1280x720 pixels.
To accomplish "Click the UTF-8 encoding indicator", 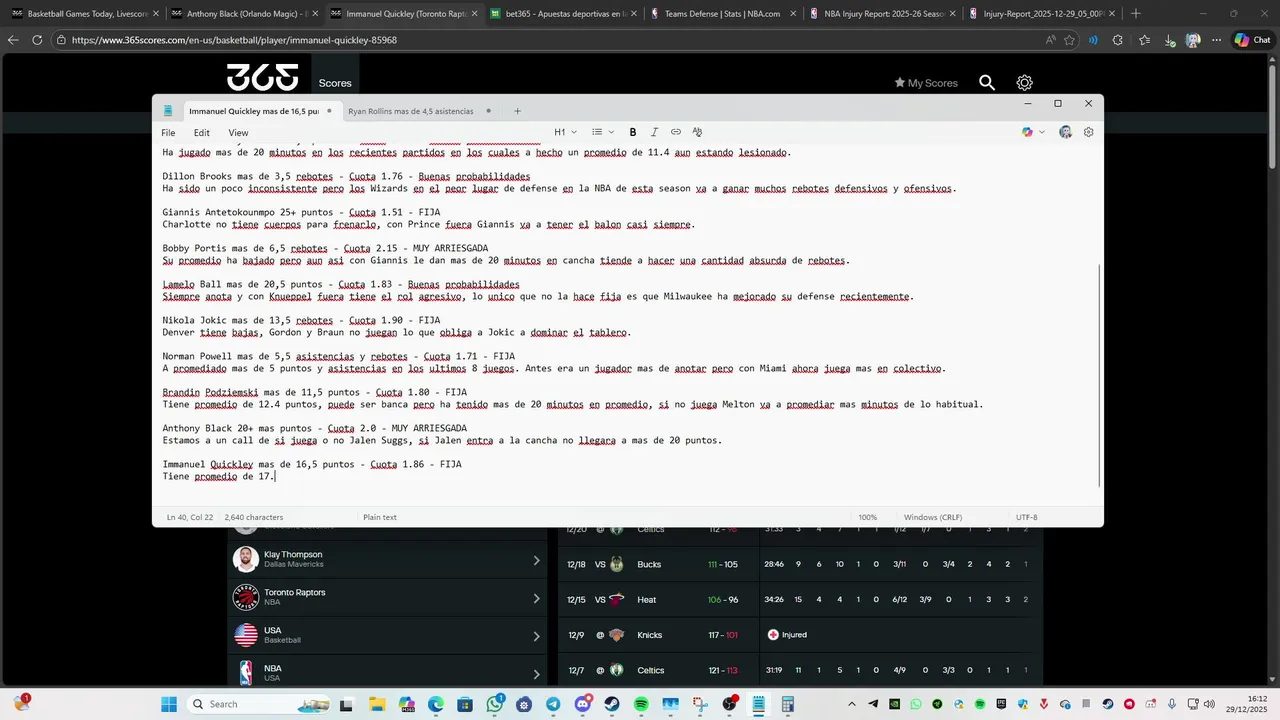I will click(x=1027, y=517).
